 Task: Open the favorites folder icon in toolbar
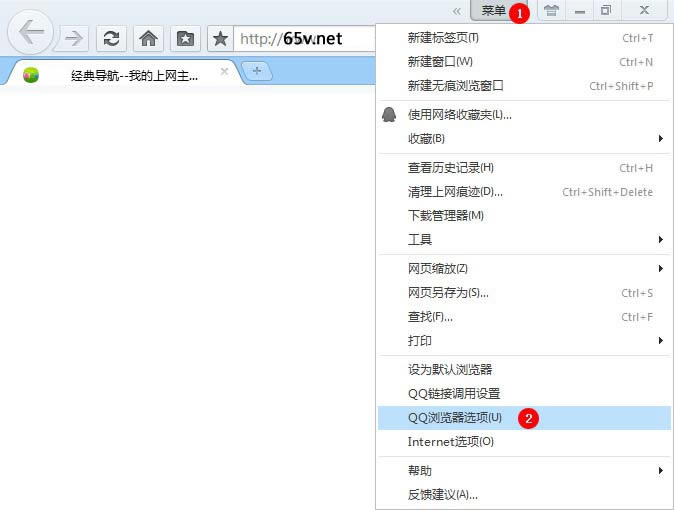185,39
